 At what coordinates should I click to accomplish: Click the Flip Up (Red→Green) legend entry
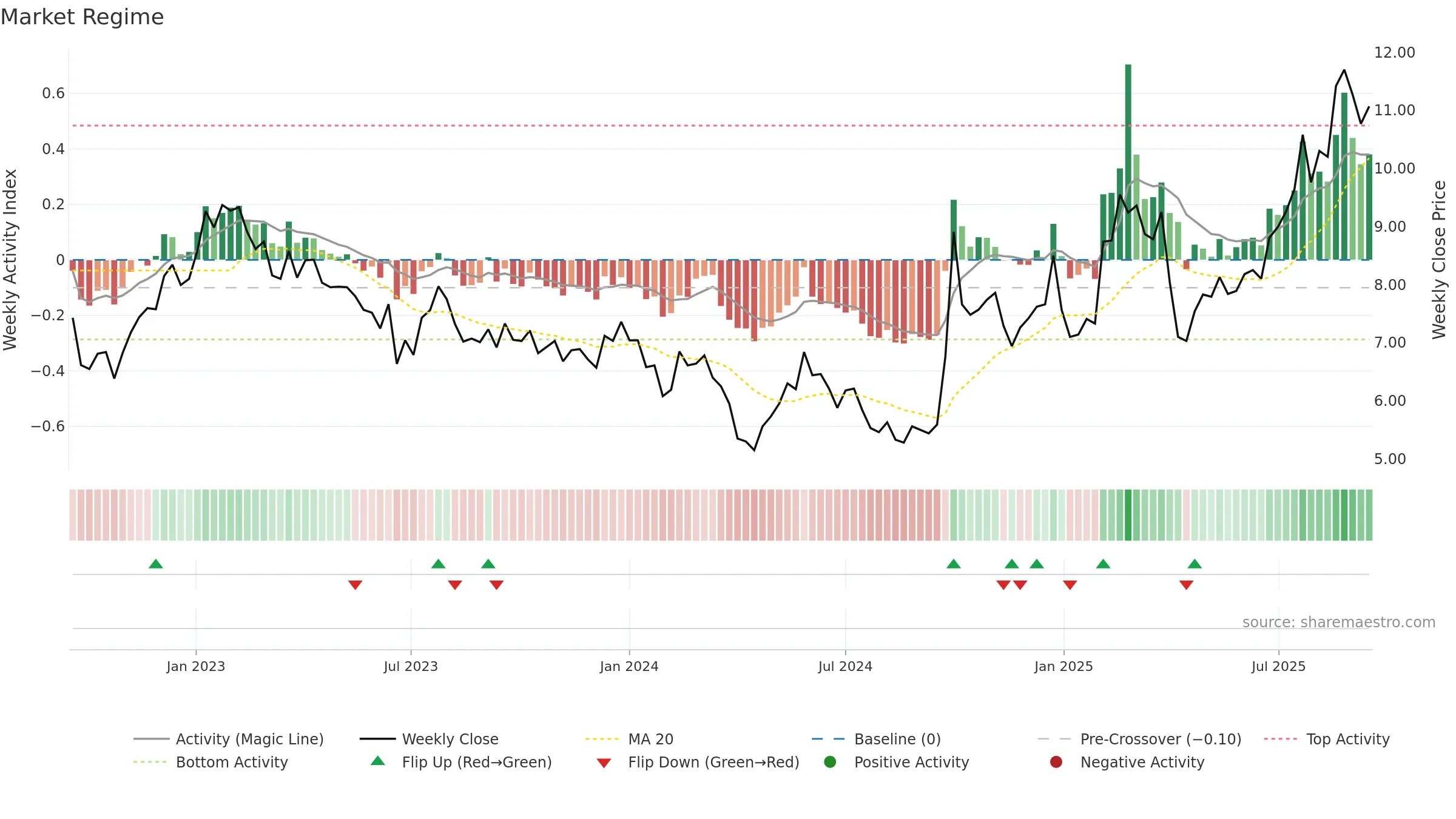pos(461,762)
